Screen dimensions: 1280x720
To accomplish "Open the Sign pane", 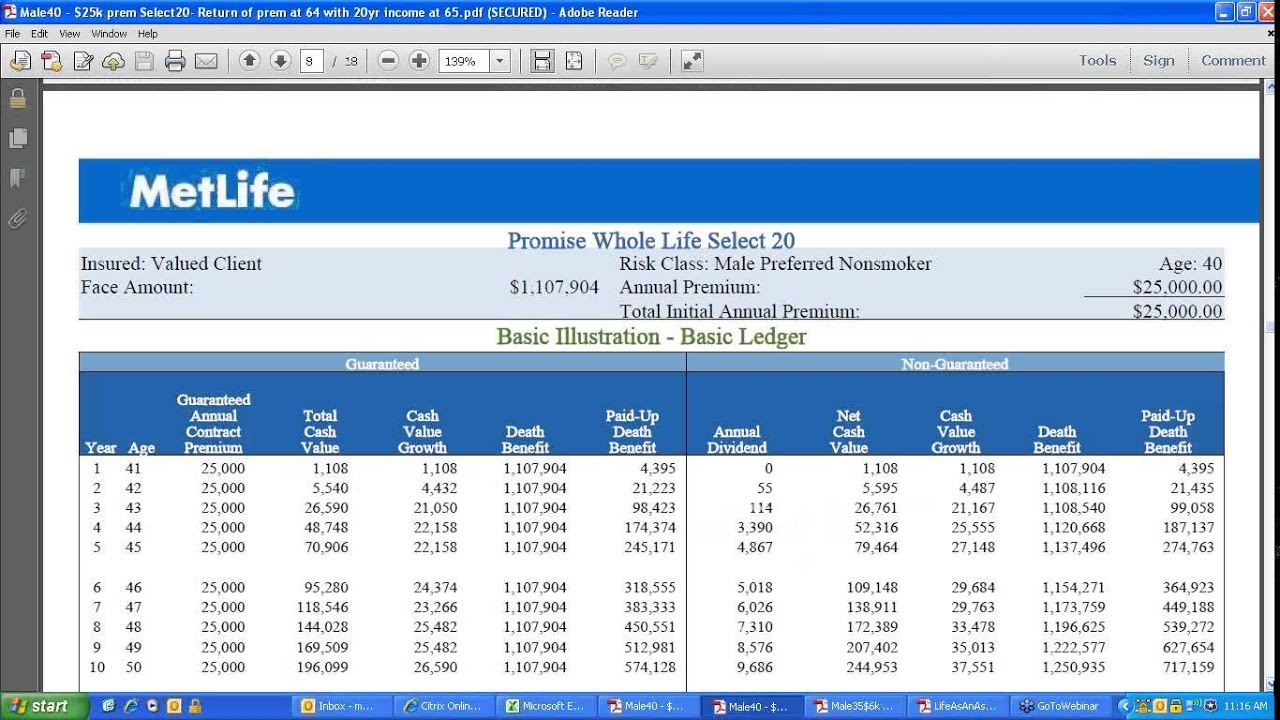I will click(x=1159, y=60).
